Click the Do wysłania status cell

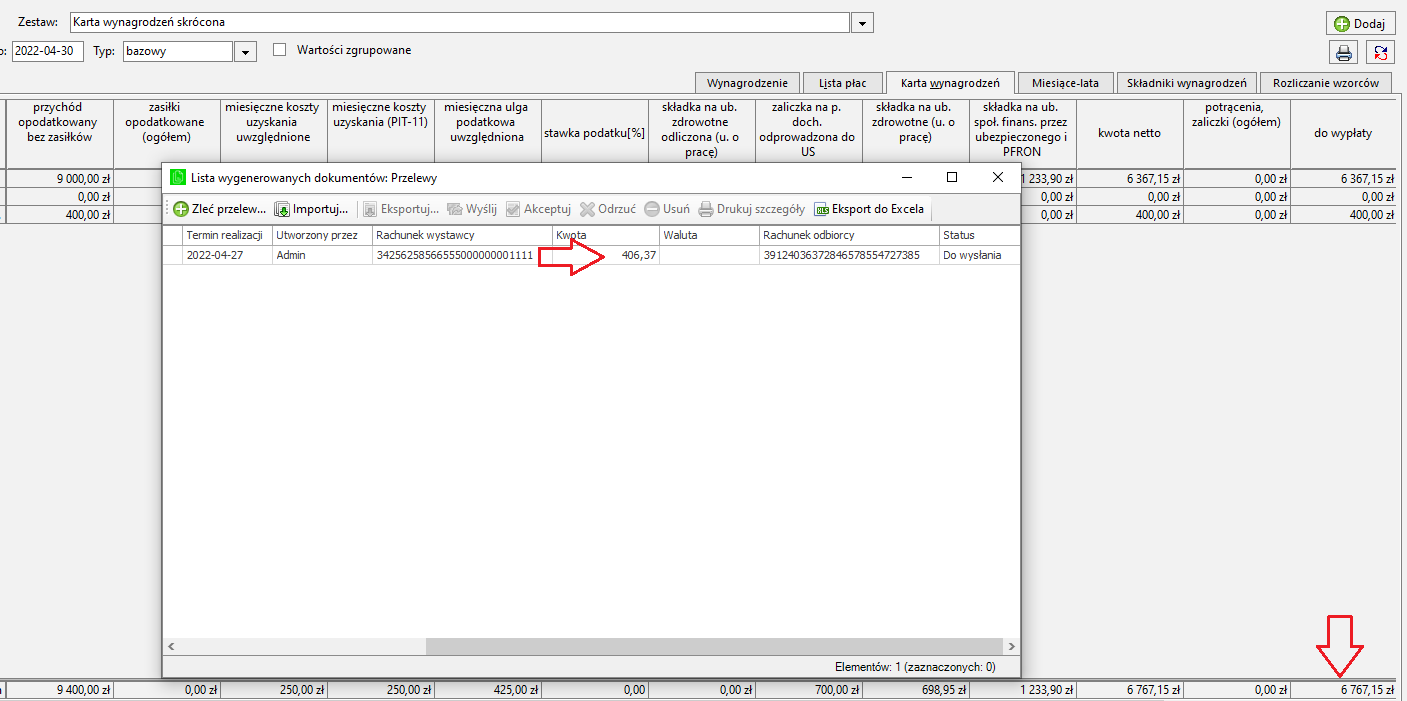tap(978, 255)
